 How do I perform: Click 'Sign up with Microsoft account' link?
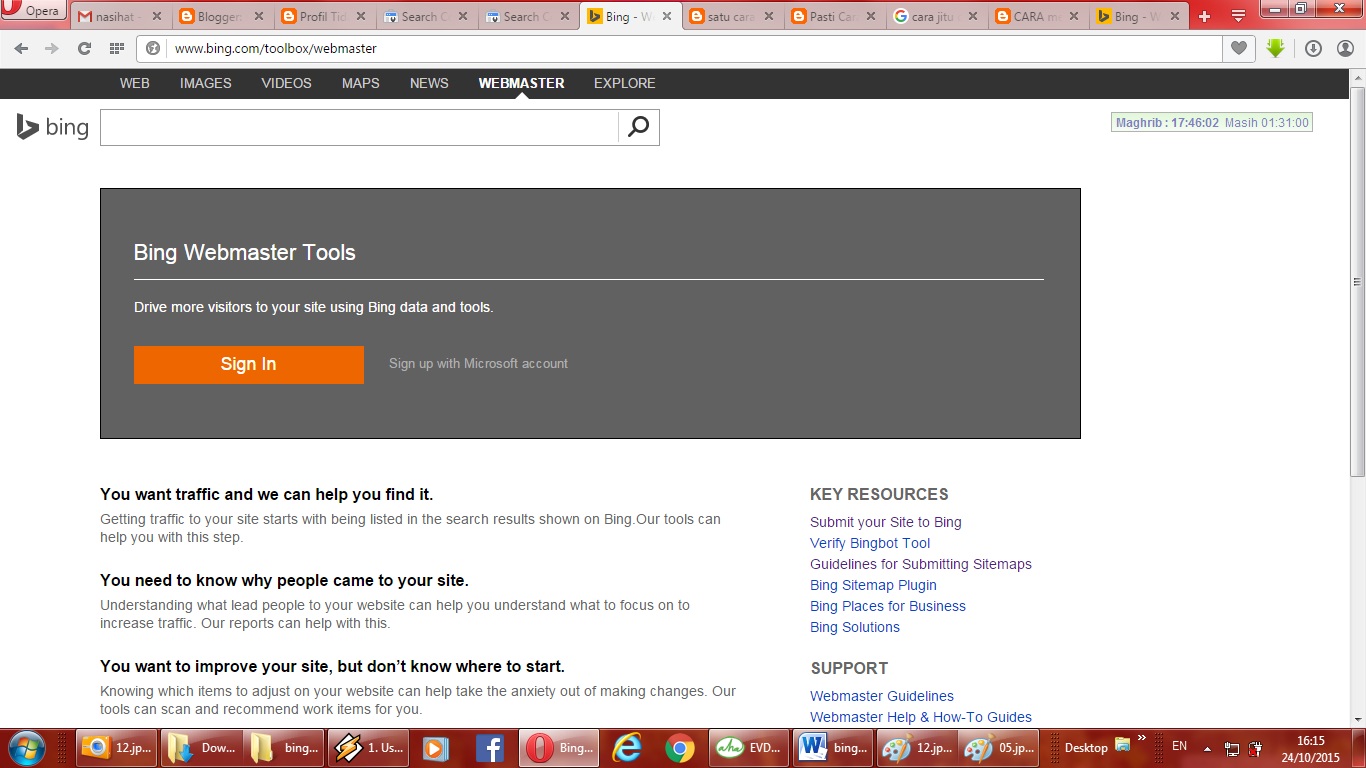(x=478, y=364)
